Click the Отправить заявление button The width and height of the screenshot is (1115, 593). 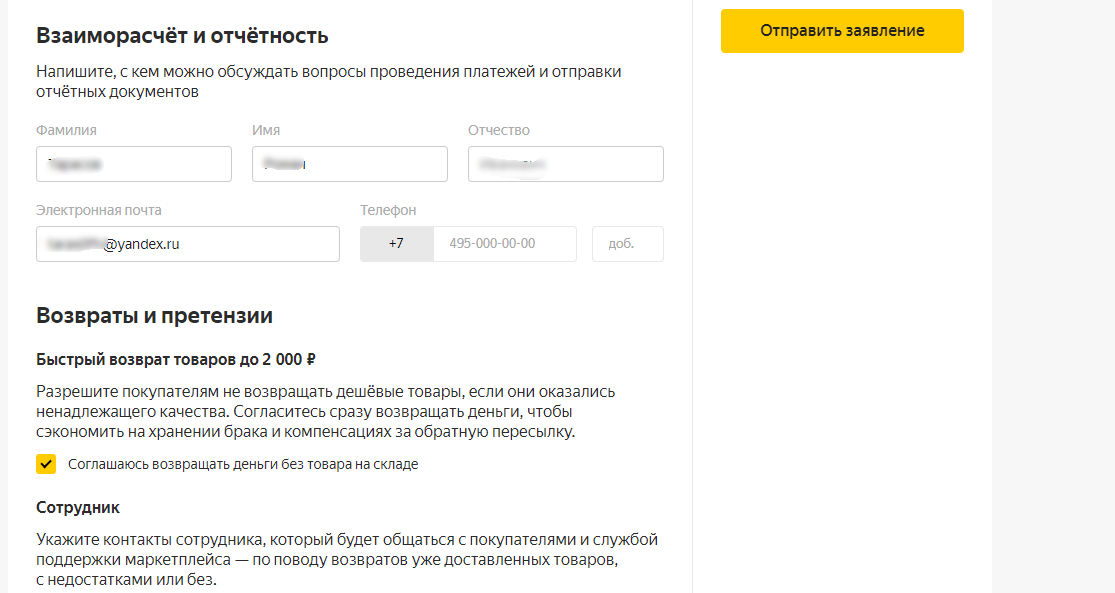tap(842, 31)
